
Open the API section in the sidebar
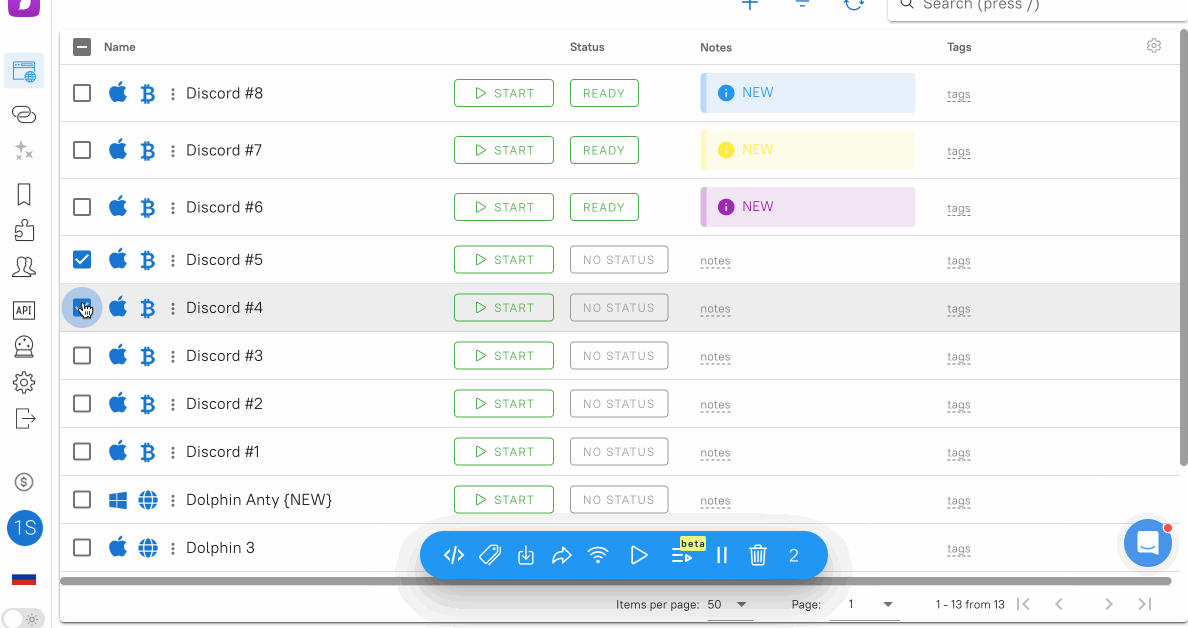click(x=23, y=310)
